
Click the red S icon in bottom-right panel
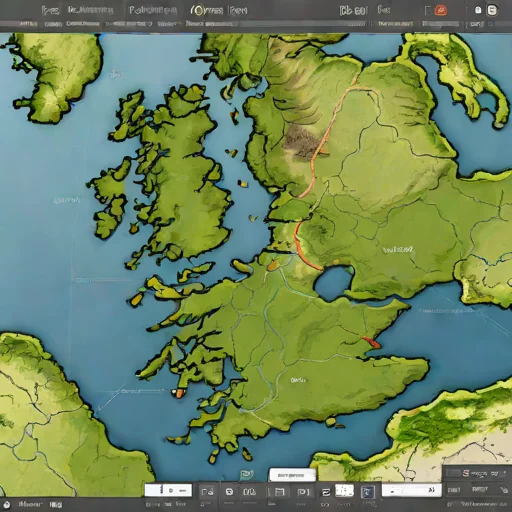tap(466, 473)
